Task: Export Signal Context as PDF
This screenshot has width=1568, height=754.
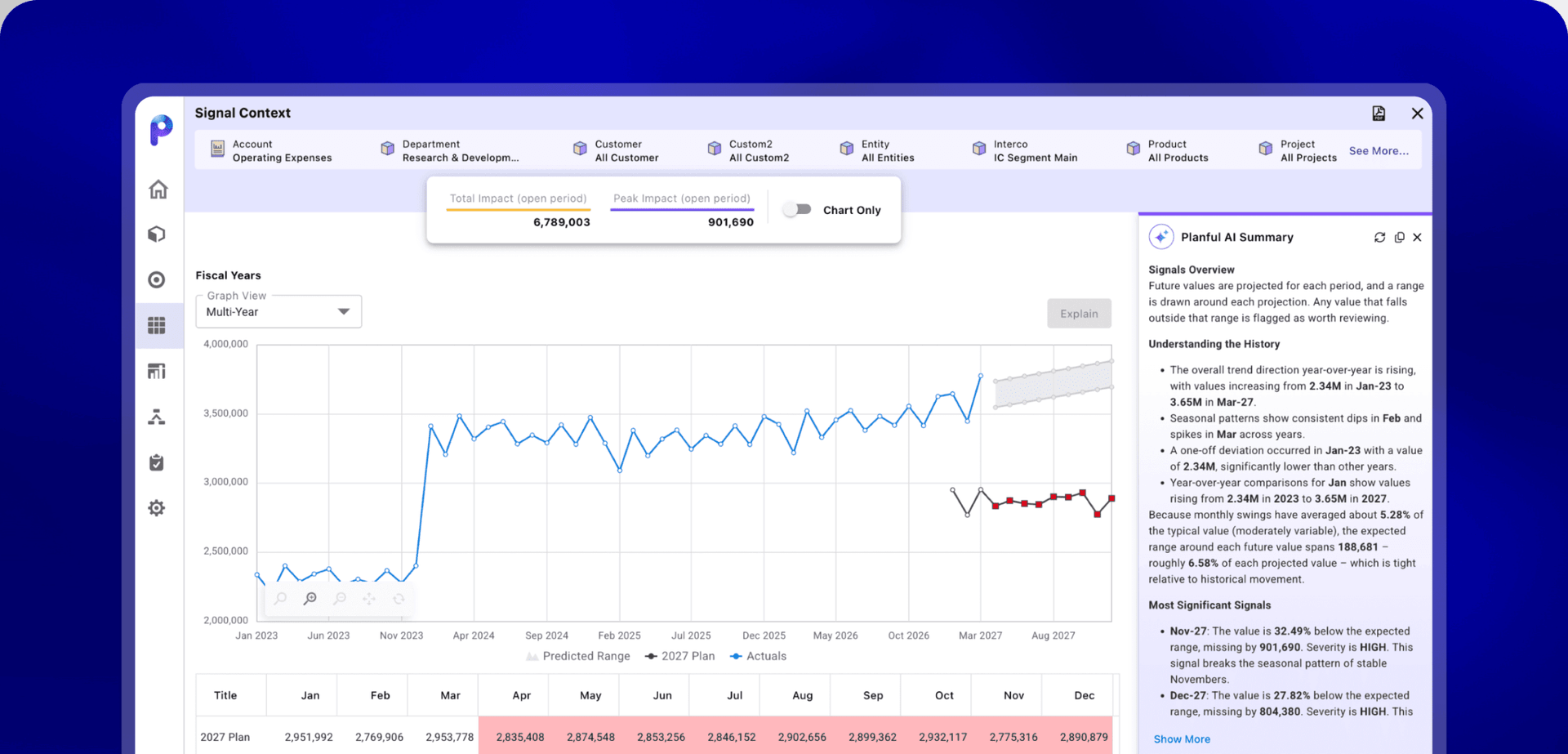Action: [1379, 114]
